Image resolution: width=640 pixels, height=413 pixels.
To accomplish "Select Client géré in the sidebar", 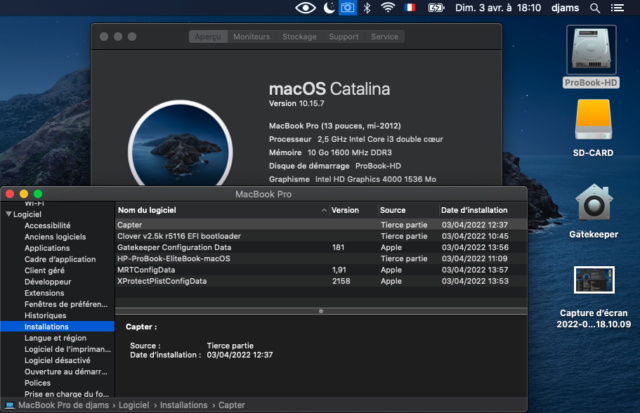I will [x=44, y=270].
